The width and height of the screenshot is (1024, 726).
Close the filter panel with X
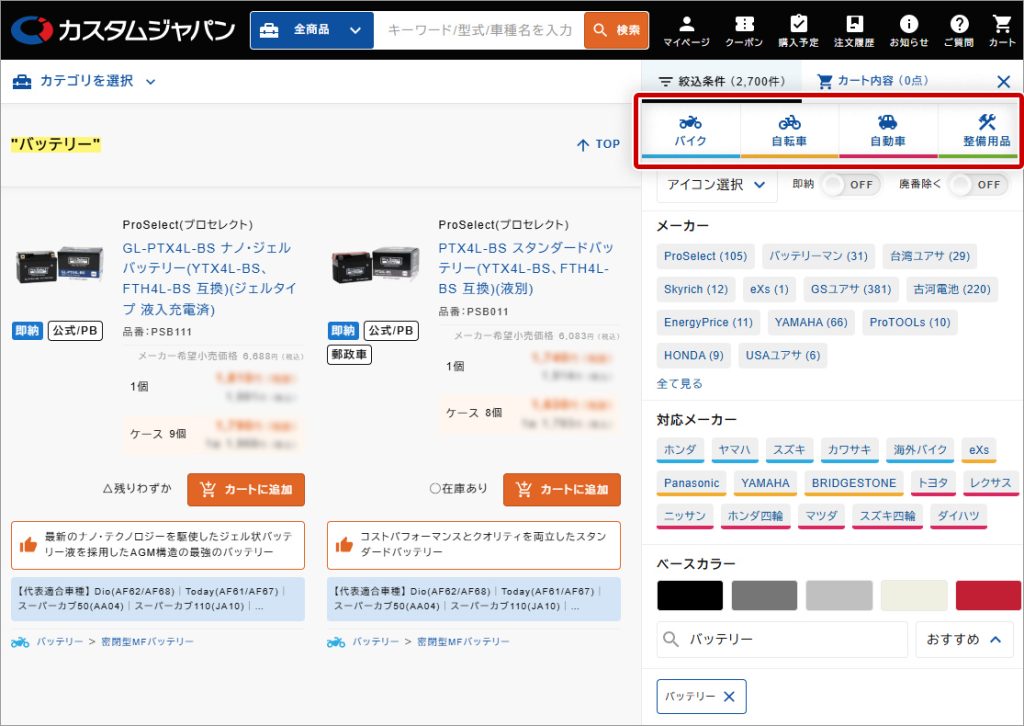click(x=1004, y=82)
